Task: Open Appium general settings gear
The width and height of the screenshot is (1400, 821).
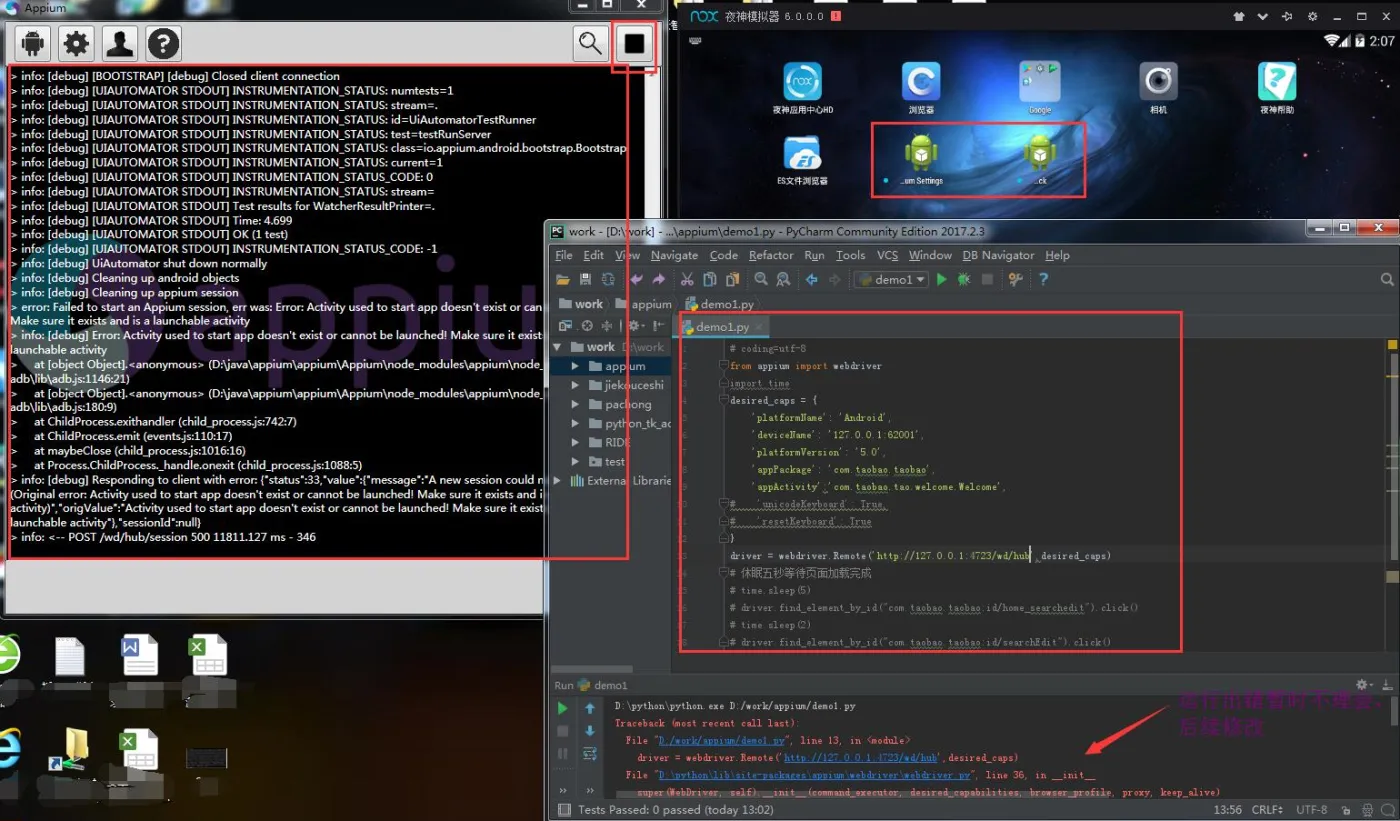Action: click(x=76, y=43)
